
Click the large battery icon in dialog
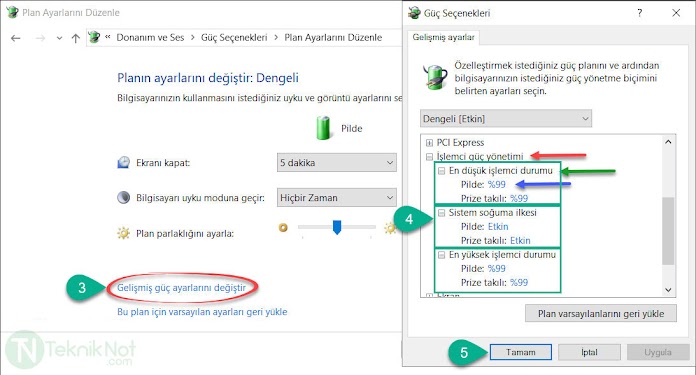click(x=435, y=76)
